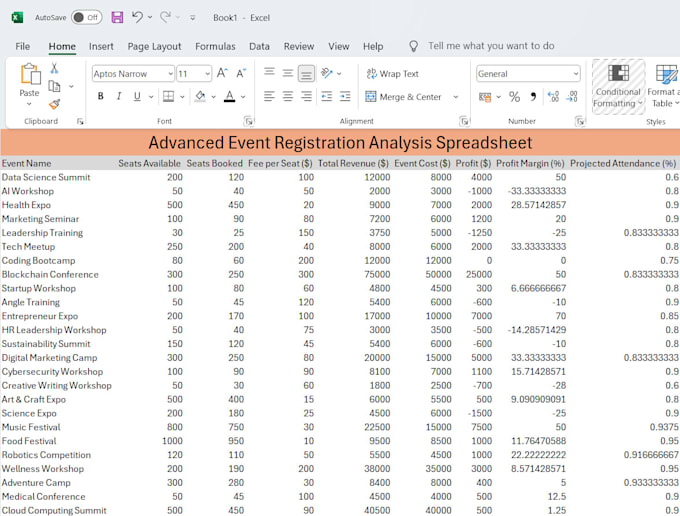Image resolution: width=680 pixels, height=516 pixels.
Task: Open the Help tab
Action: coord(373,46)
